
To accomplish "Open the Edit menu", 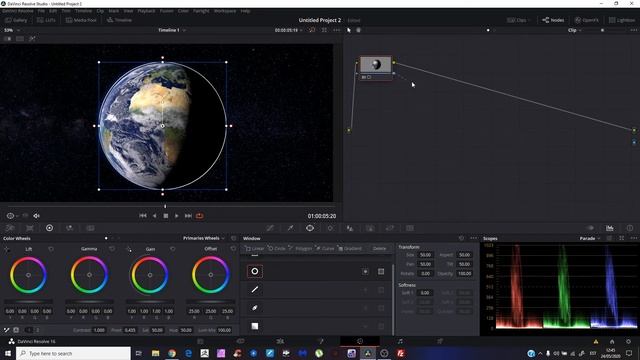I will (53, 11).
